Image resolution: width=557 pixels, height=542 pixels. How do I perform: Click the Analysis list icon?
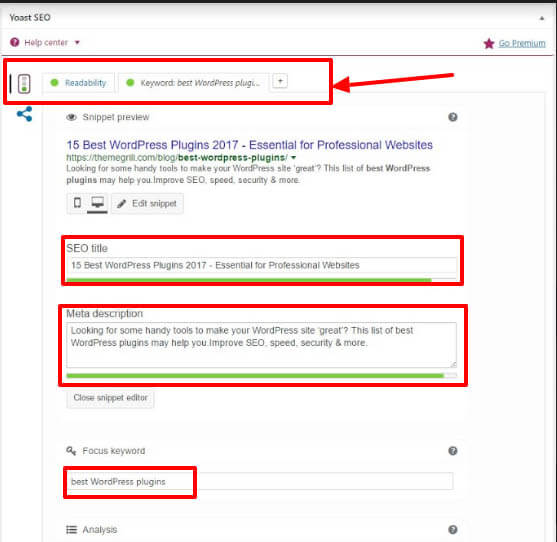(71, 530)
